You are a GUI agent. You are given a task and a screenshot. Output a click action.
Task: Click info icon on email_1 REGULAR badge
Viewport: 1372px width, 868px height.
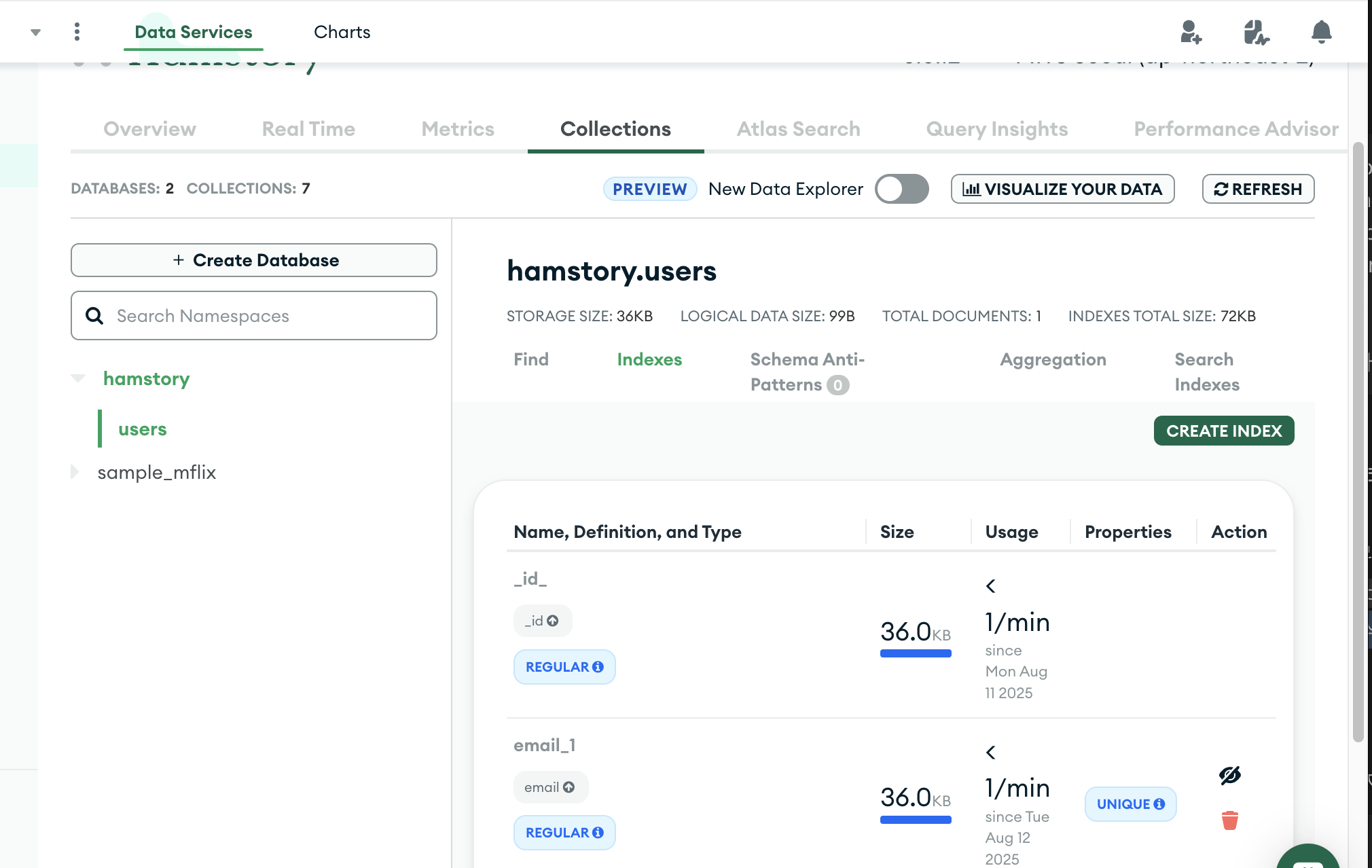point(598,833)
